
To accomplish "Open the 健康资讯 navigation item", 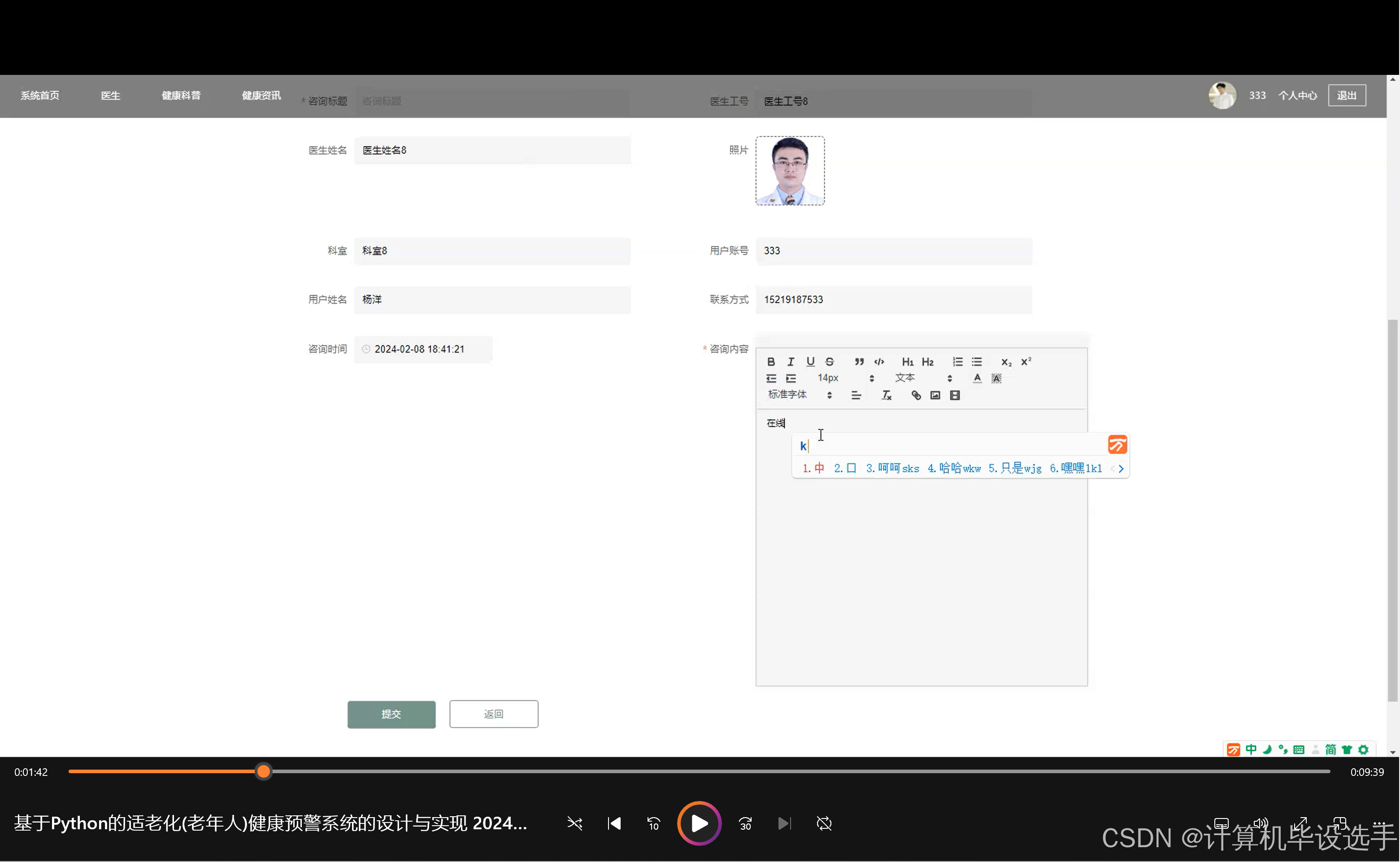I will (x=261, y=95).
